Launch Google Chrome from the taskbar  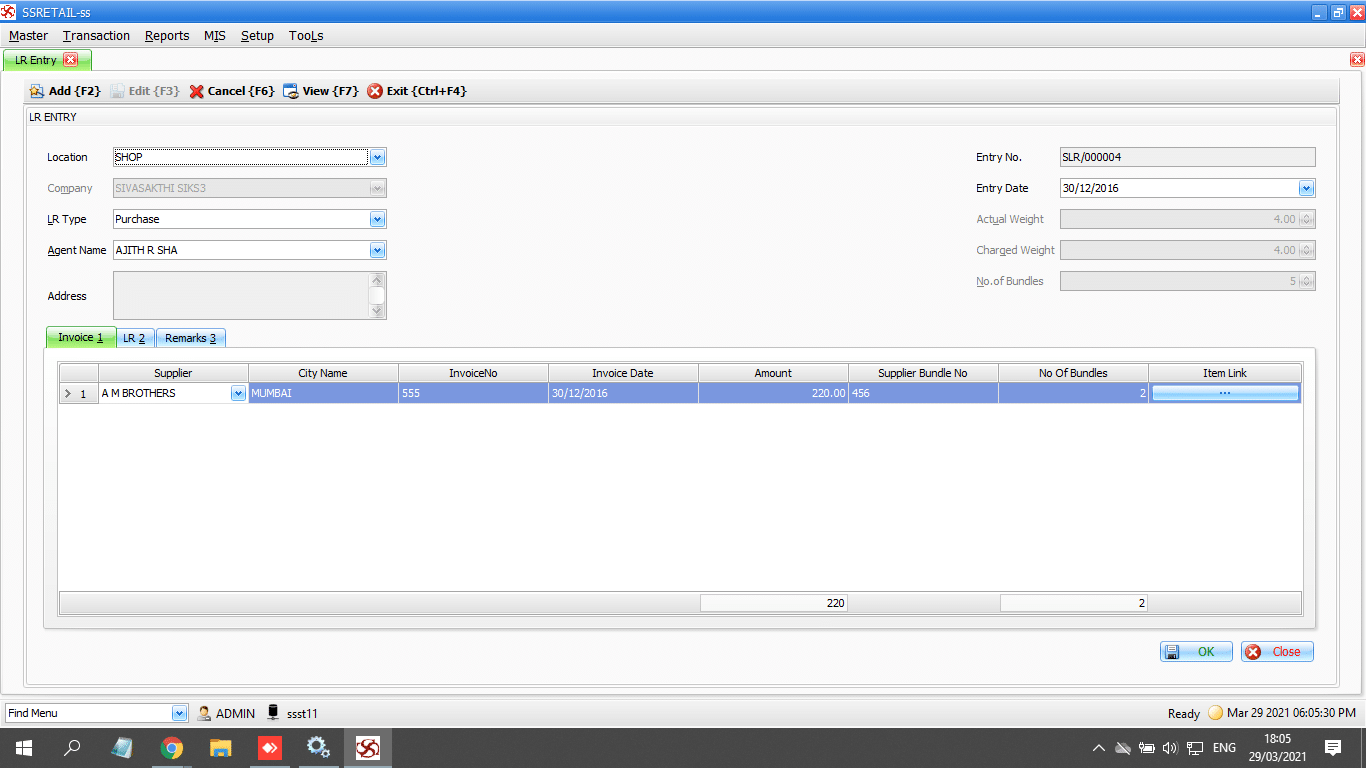171,747
